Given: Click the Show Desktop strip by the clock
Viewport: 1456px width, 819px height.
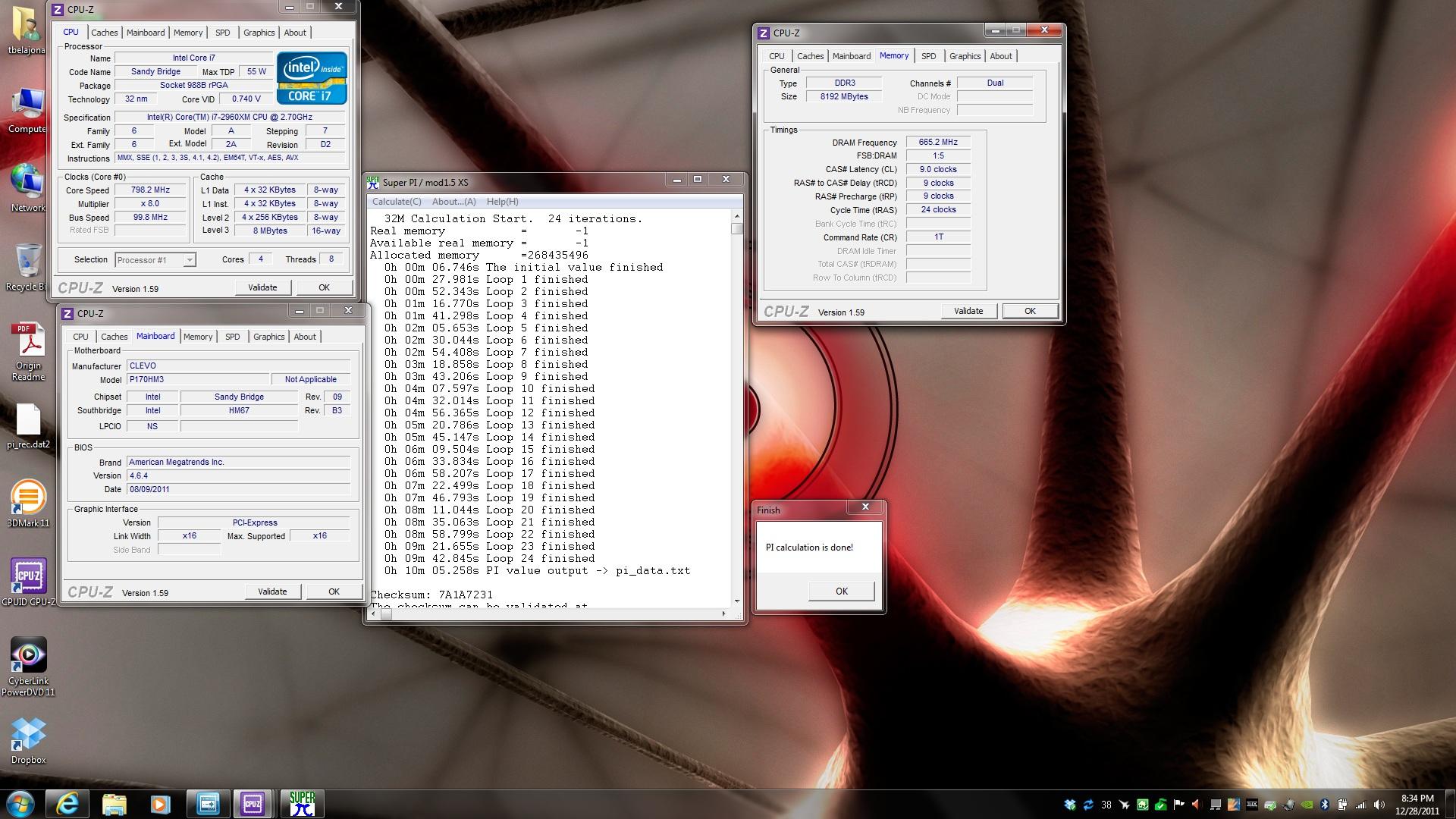Looking at the screenshot, I should point(1450,804).
